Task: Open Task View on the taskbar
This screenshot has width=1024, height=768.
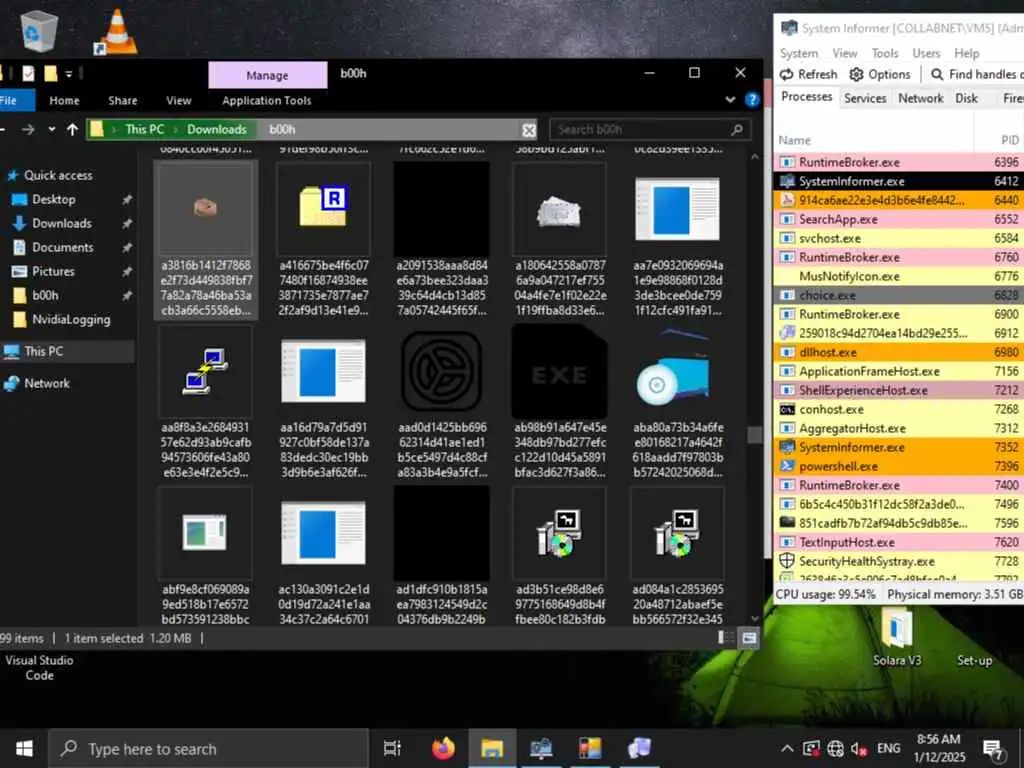Action: click(x=392, y=748)
